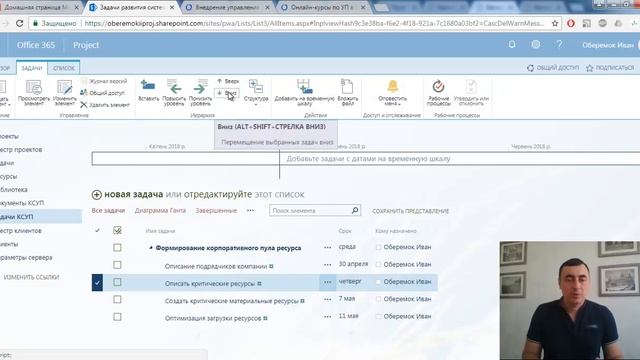Screen dimensions: 640x360
Task: Open Журнал версий from the ribbon
Action: 104,81
